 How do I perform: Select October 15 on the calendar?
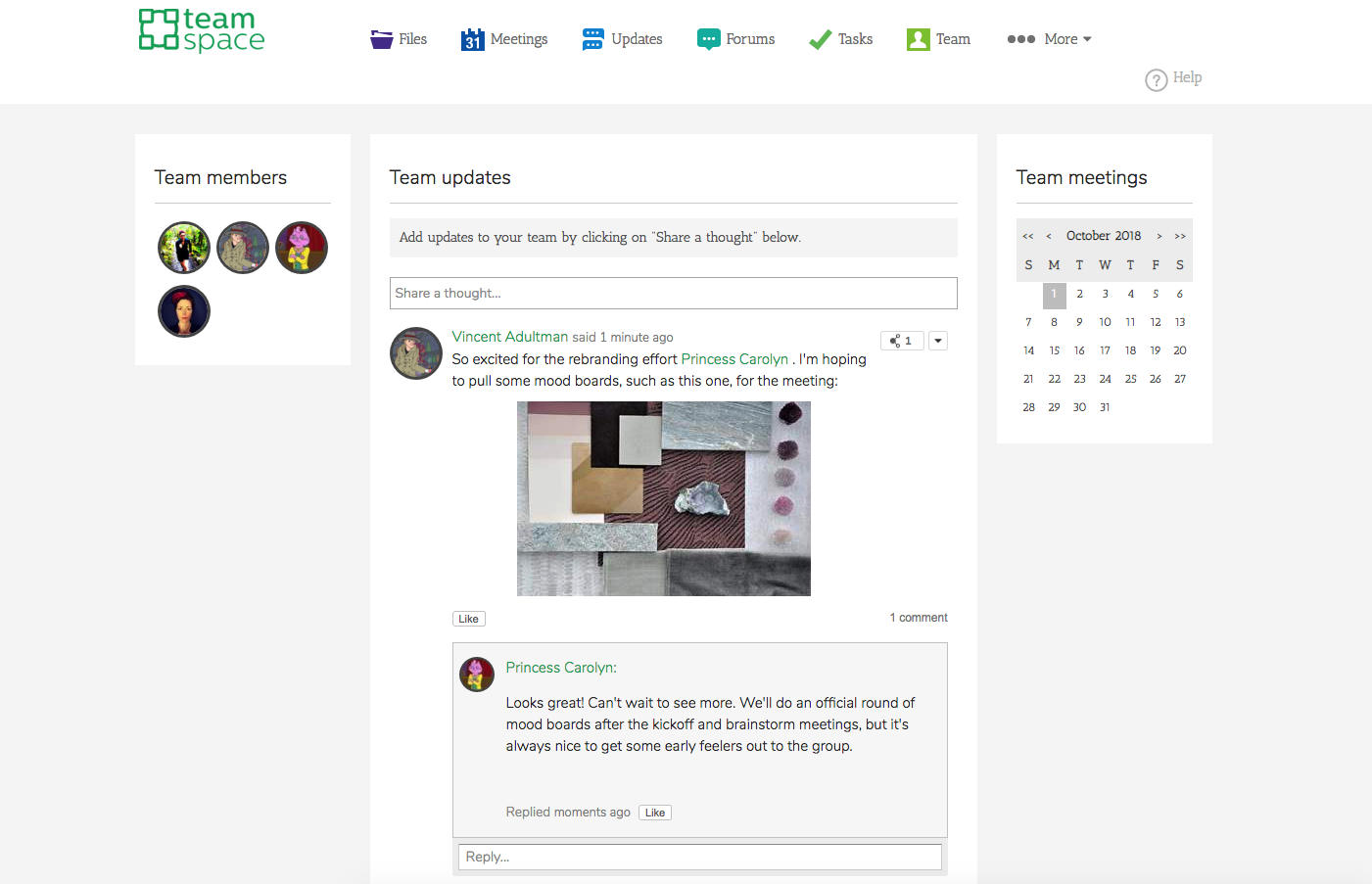click(1055, 350)
